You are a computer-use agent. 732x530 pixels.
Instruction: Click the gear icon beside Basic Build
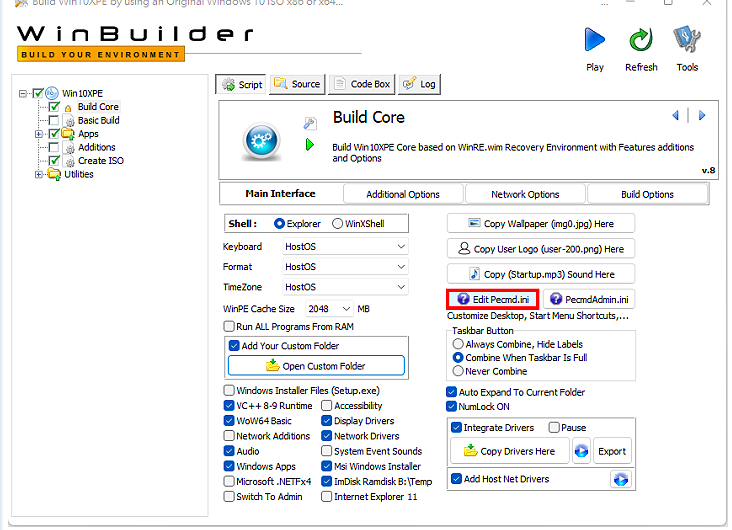tap(70, 121)
